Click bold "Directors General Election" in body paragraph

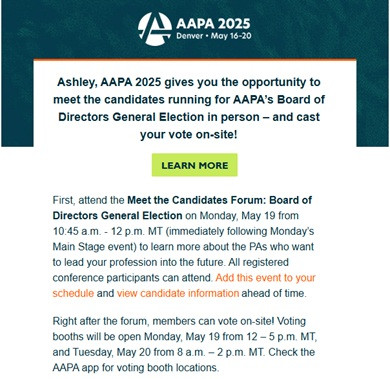(117, 215)
